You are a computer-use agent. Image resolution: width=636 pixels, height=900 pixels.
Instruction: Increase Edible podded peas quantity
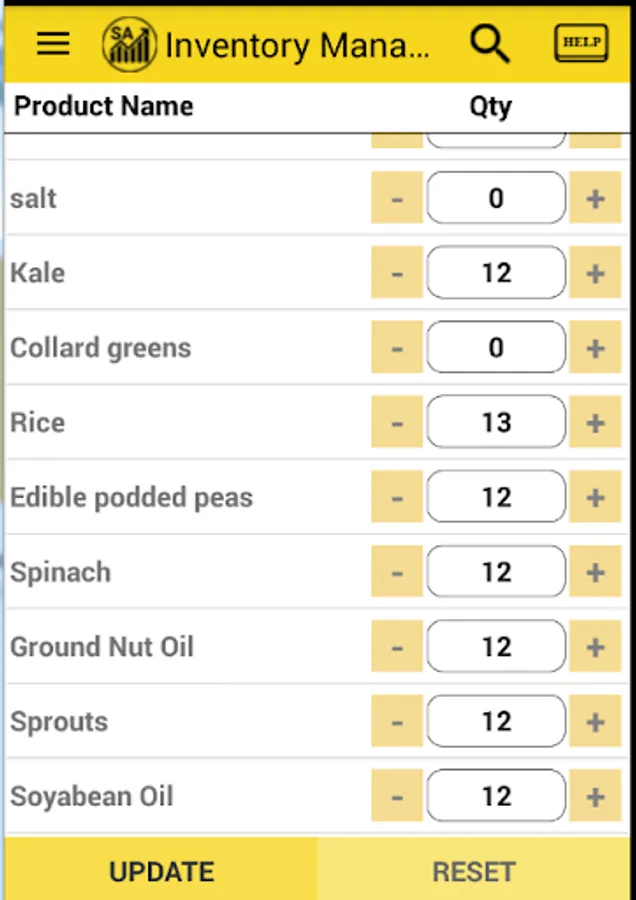595,497
